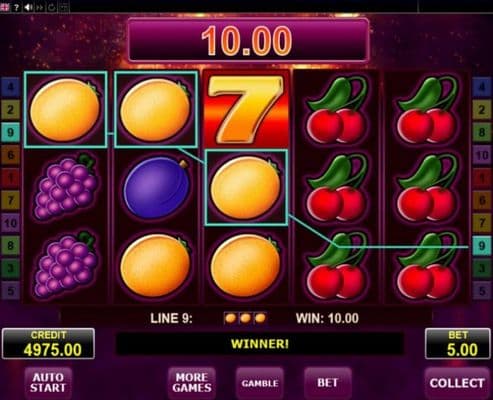493x400 pixels.
Task: Toggle the fullscreen icon in top bar
Action: click(x=64, y=7)
